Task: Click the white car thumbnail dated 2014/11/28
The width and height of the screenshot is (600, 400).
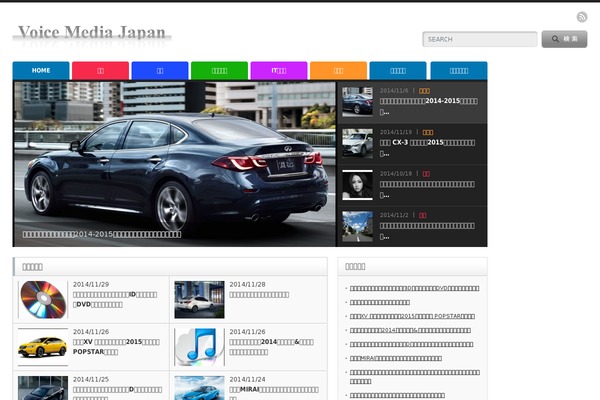Action: click(x=199, y=300)
